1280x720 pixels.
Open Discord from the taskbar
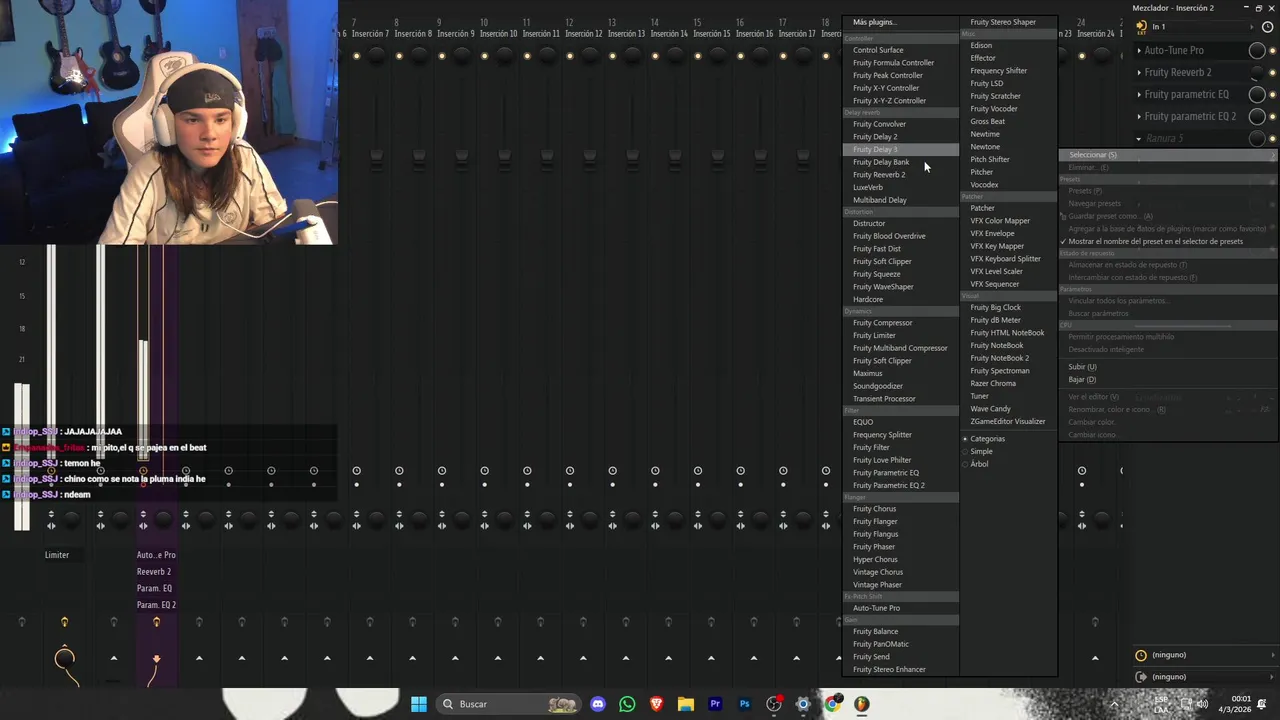tap(598, 704)
